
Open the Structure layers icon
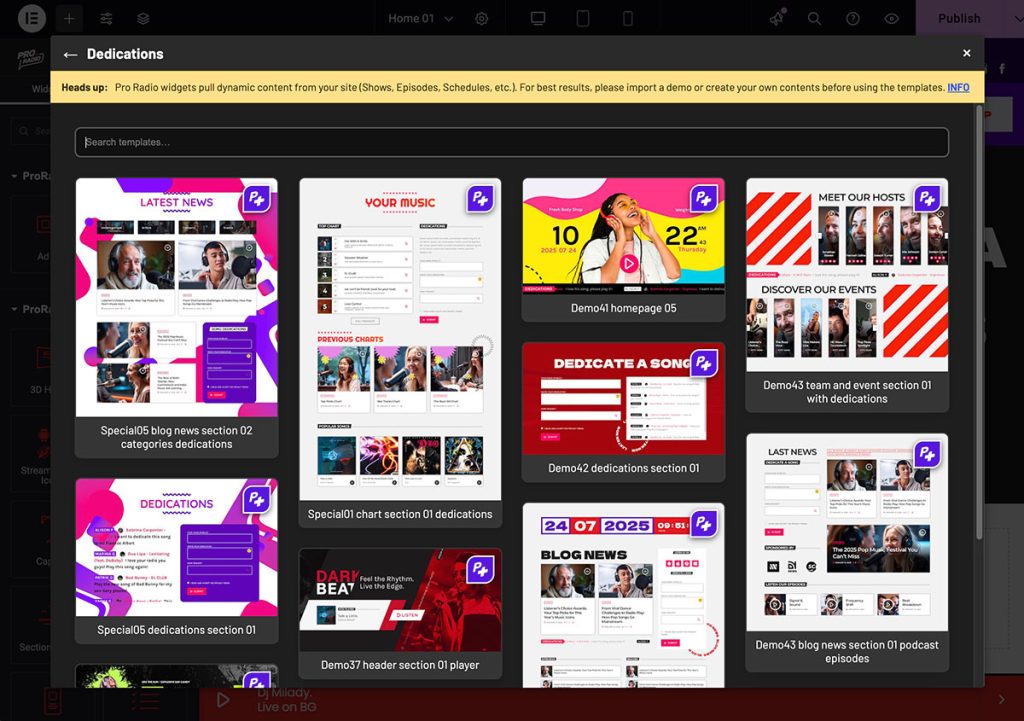(x=144, y=18)
